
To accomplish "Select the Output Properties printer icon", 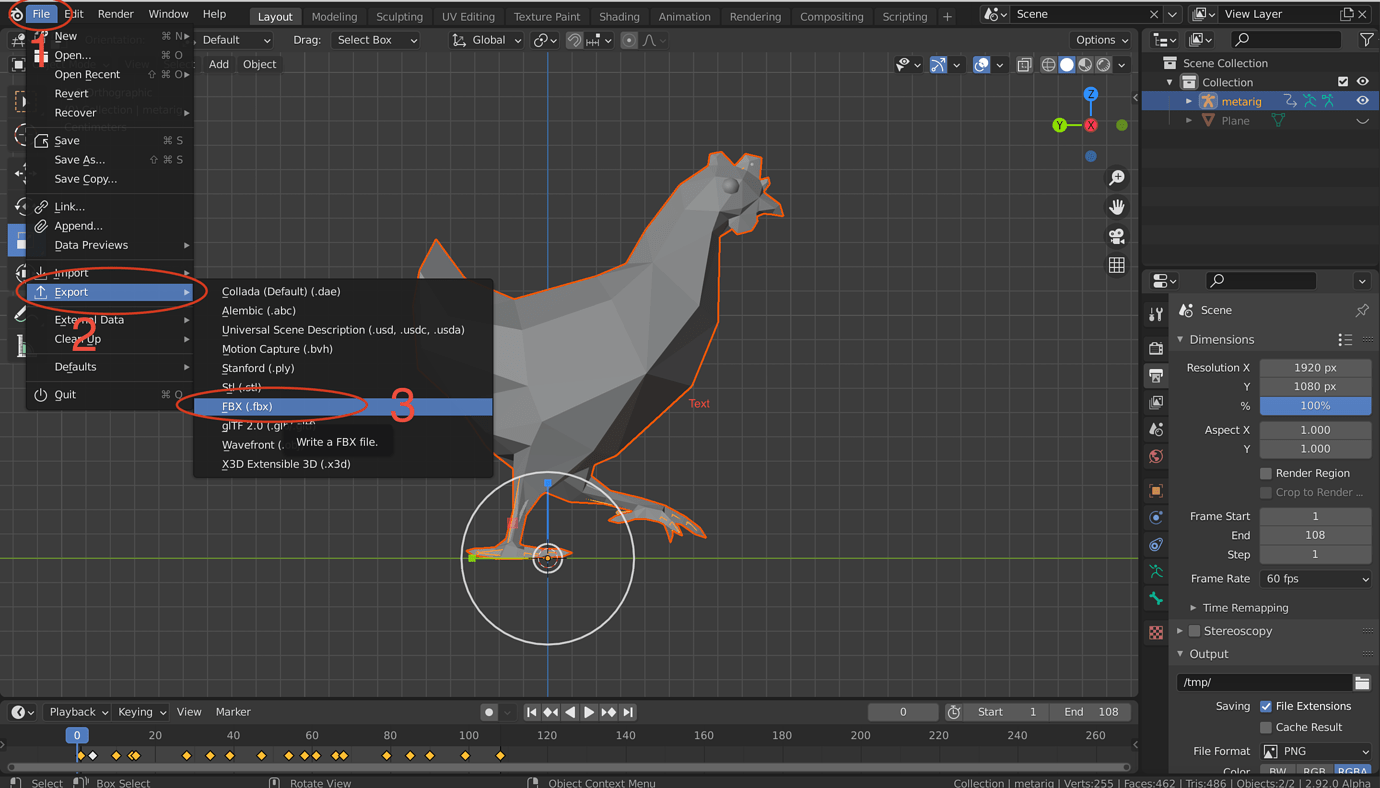I will tap(1155, 375).
